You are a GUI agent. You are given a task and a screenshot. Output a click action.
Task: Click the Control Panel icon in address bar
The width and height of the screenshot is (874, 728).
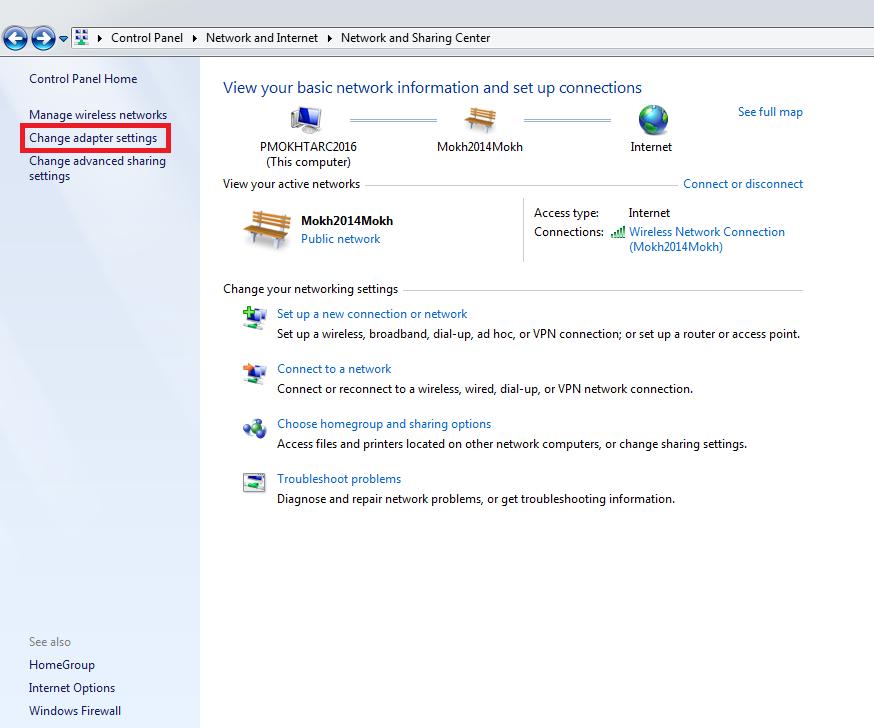82,37
